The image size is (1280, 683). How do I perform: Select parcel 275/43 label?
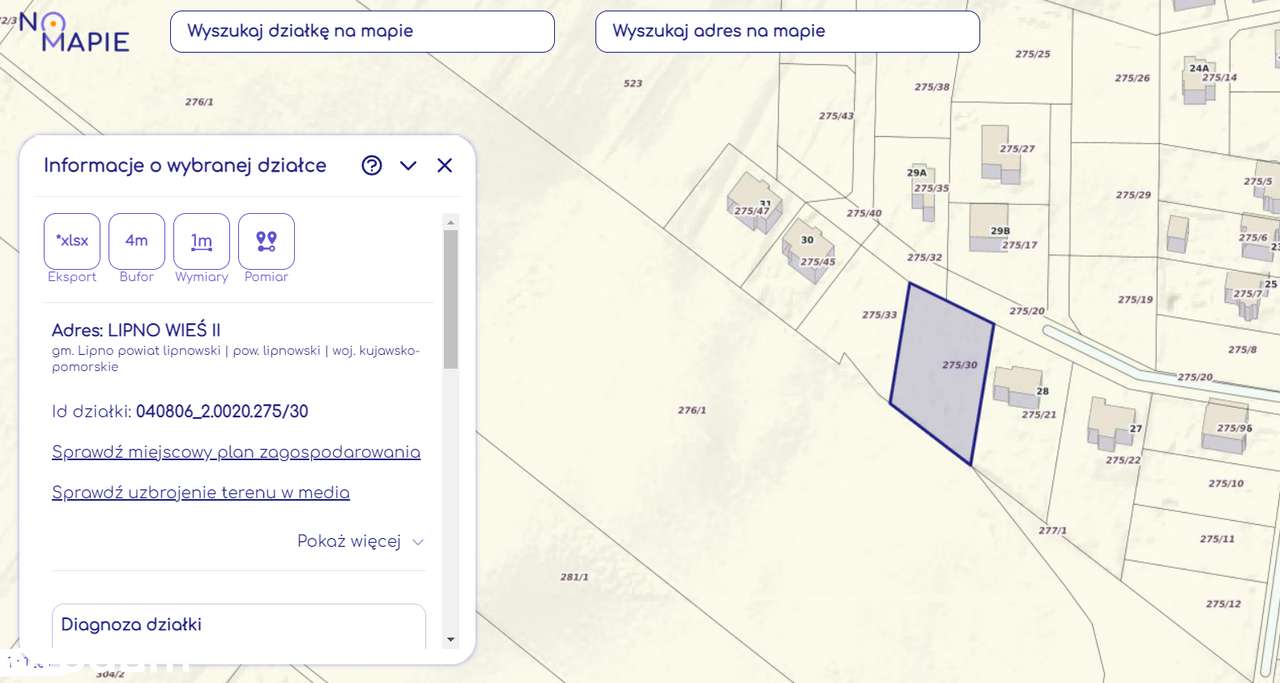click(x=836, y=116)
